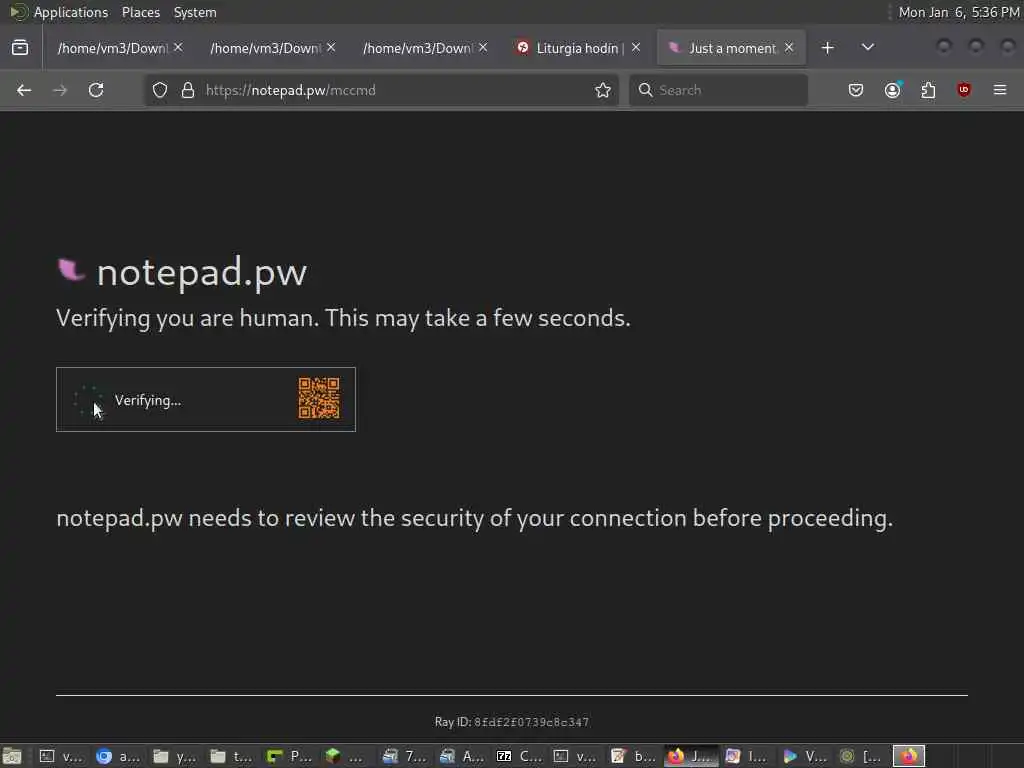Click the last Firefox taskbar button

(x=909, y=756)
